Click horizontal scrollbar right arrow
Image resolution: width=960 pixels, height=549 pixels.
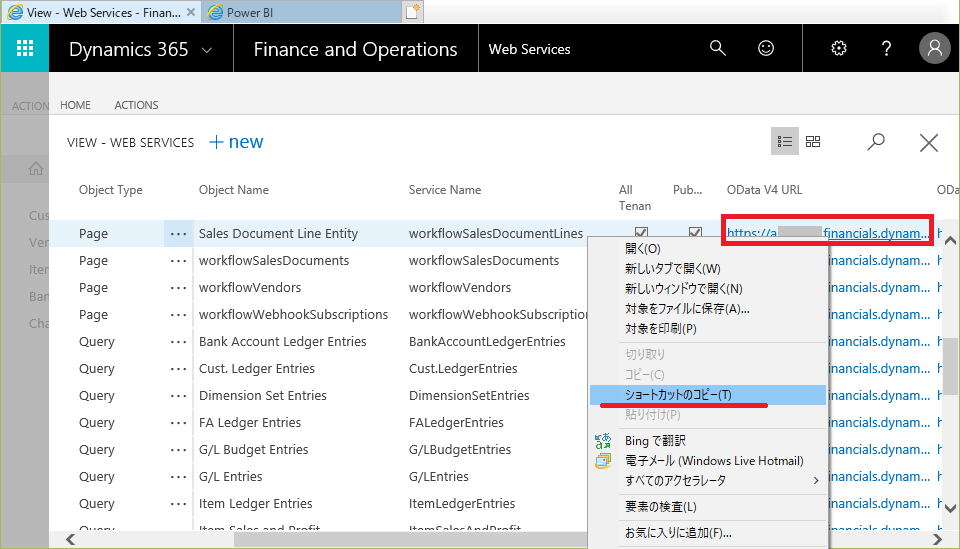coord(937,539)
